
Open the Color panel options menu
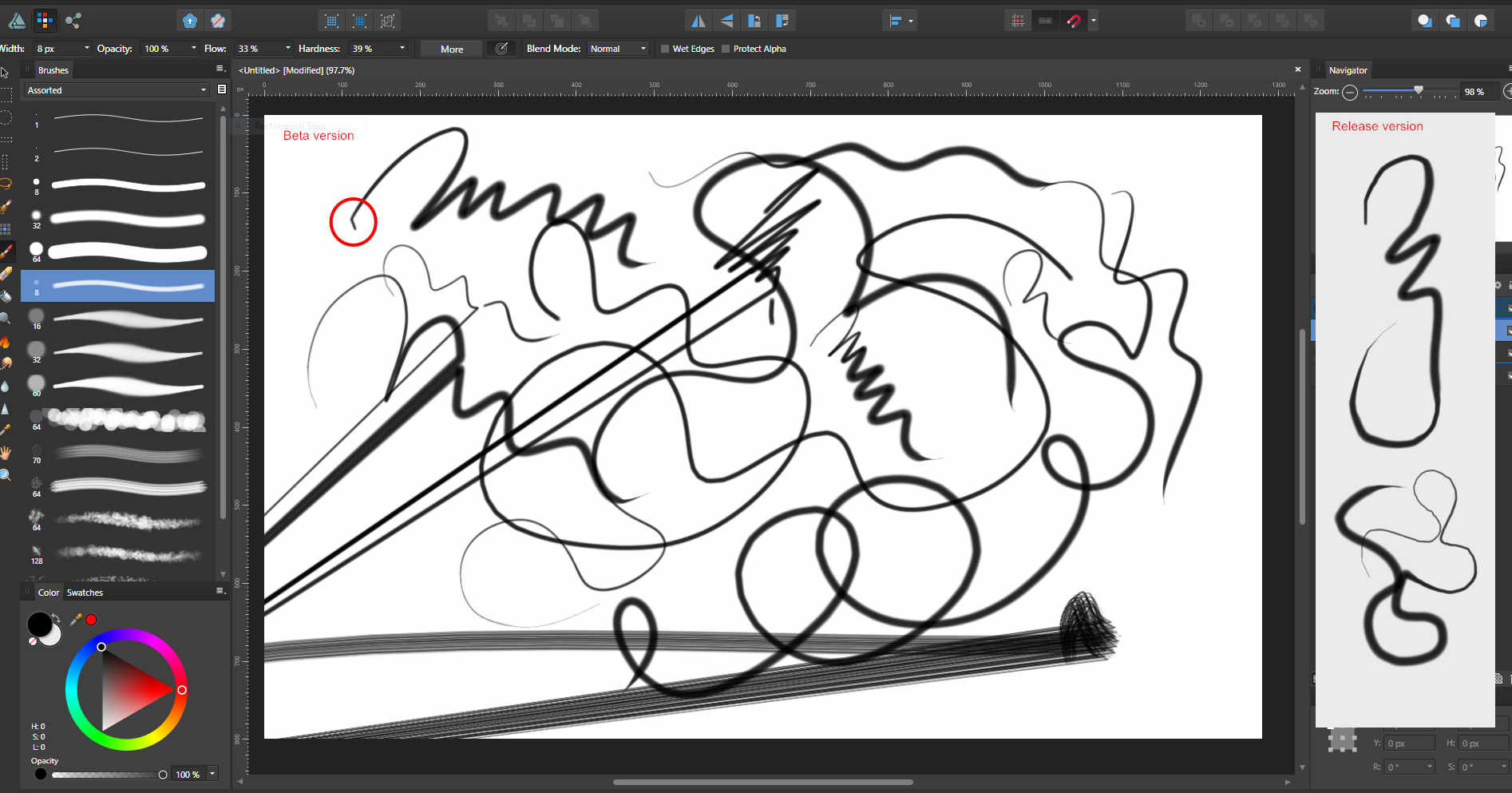221,591
